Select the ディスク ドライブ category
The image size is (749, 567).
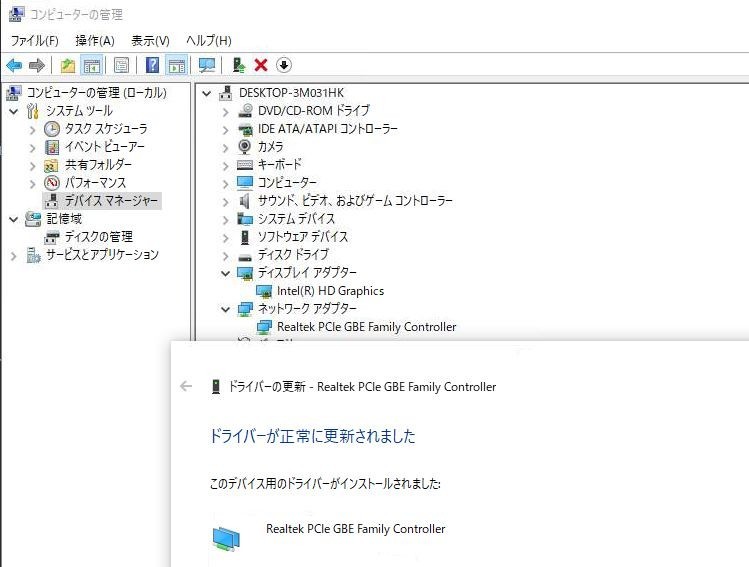[x=293, y=255]
